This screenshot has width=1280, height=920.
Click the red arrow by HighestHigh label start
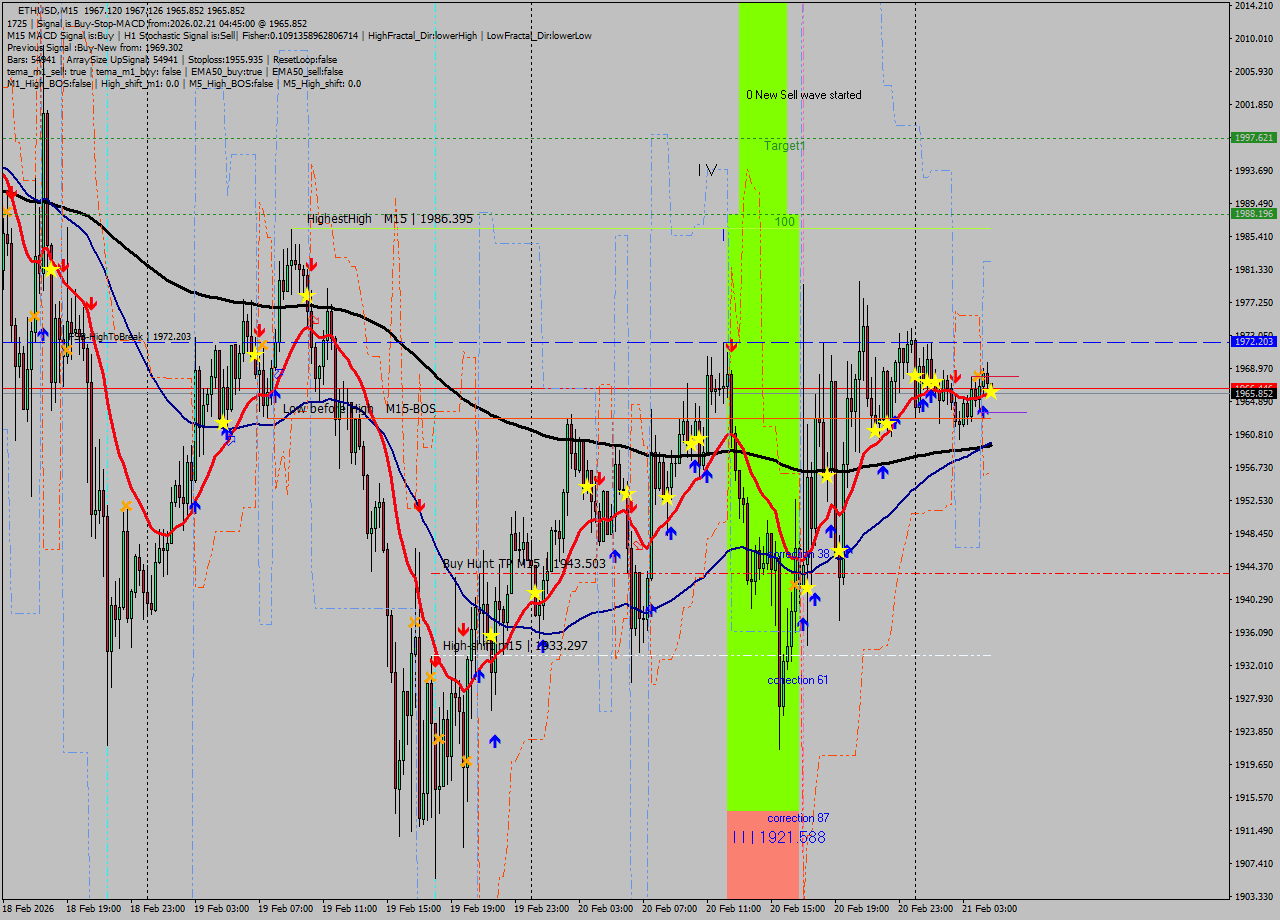point(312,264)
